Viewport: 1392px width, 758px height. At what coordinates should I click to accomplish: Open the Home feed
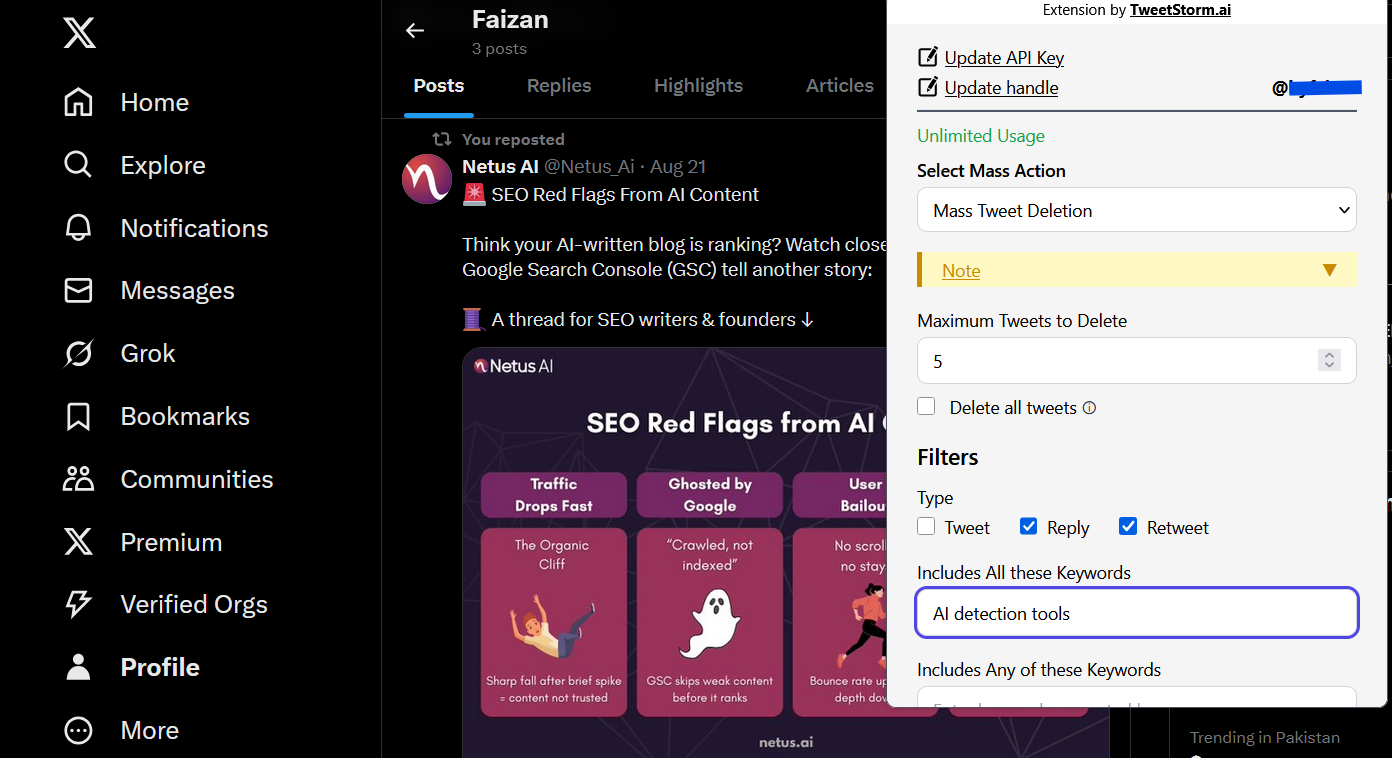[x=154, y=101]
